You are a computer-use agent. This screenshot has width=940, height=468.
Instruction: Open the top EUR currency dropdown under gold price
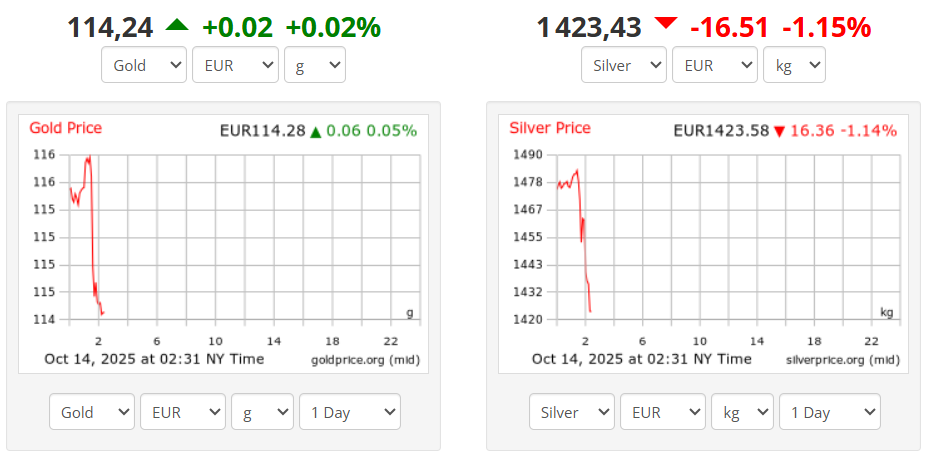(235, 66)
